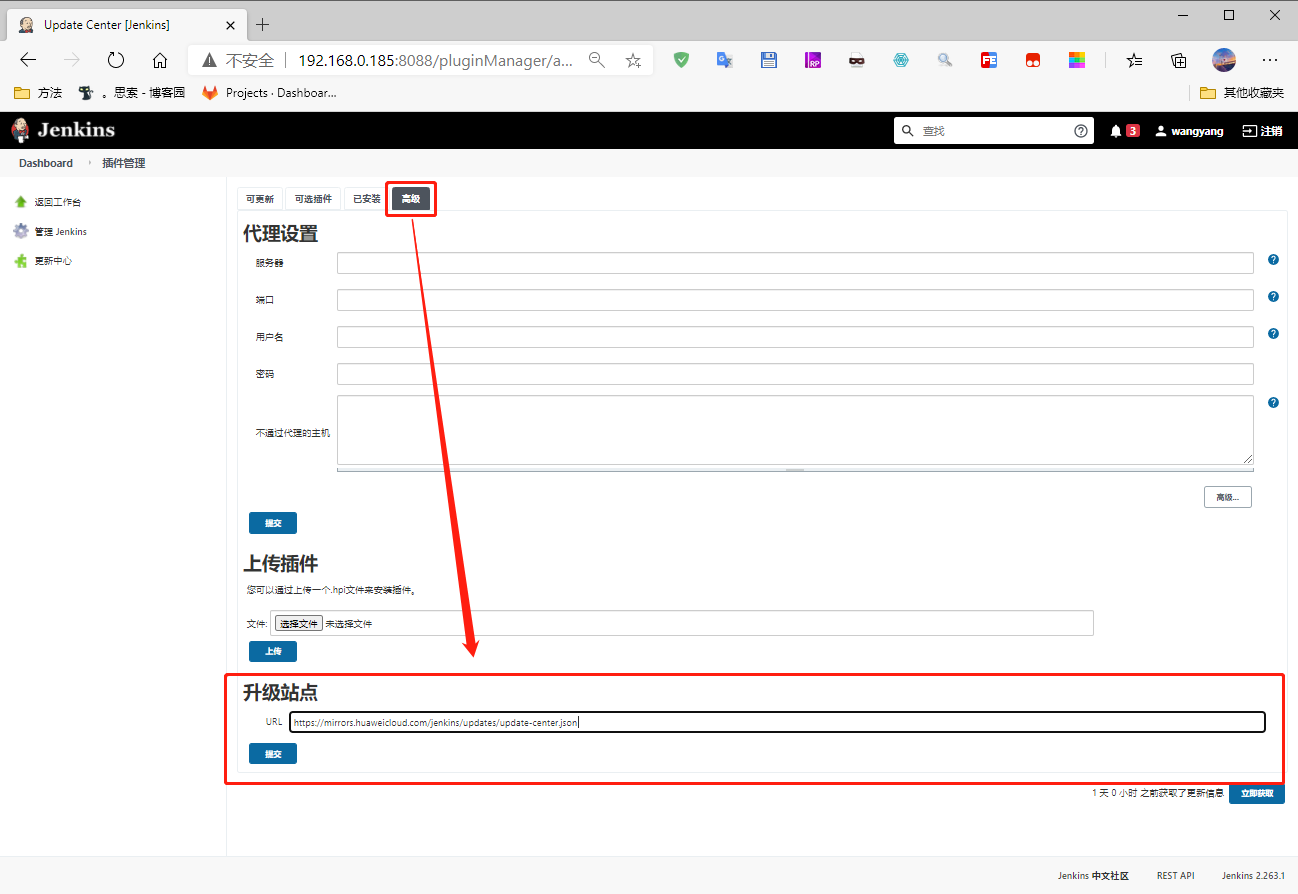Click the 用户名 input field

pyautogui.click(x=795, y=337)
